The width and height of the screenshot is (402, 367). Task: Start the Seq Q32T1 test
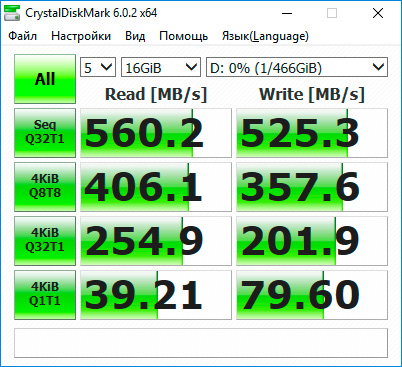(x=45, y=133)
